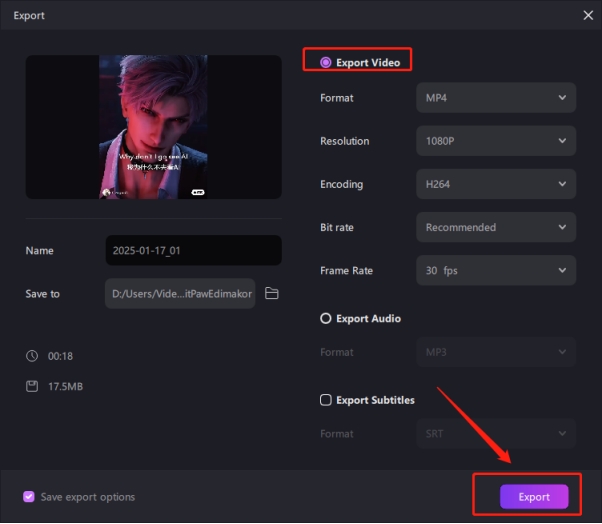The image size is (602, 524).
Task: Select the Export Video radio button
Action: [x=326, y=63]
